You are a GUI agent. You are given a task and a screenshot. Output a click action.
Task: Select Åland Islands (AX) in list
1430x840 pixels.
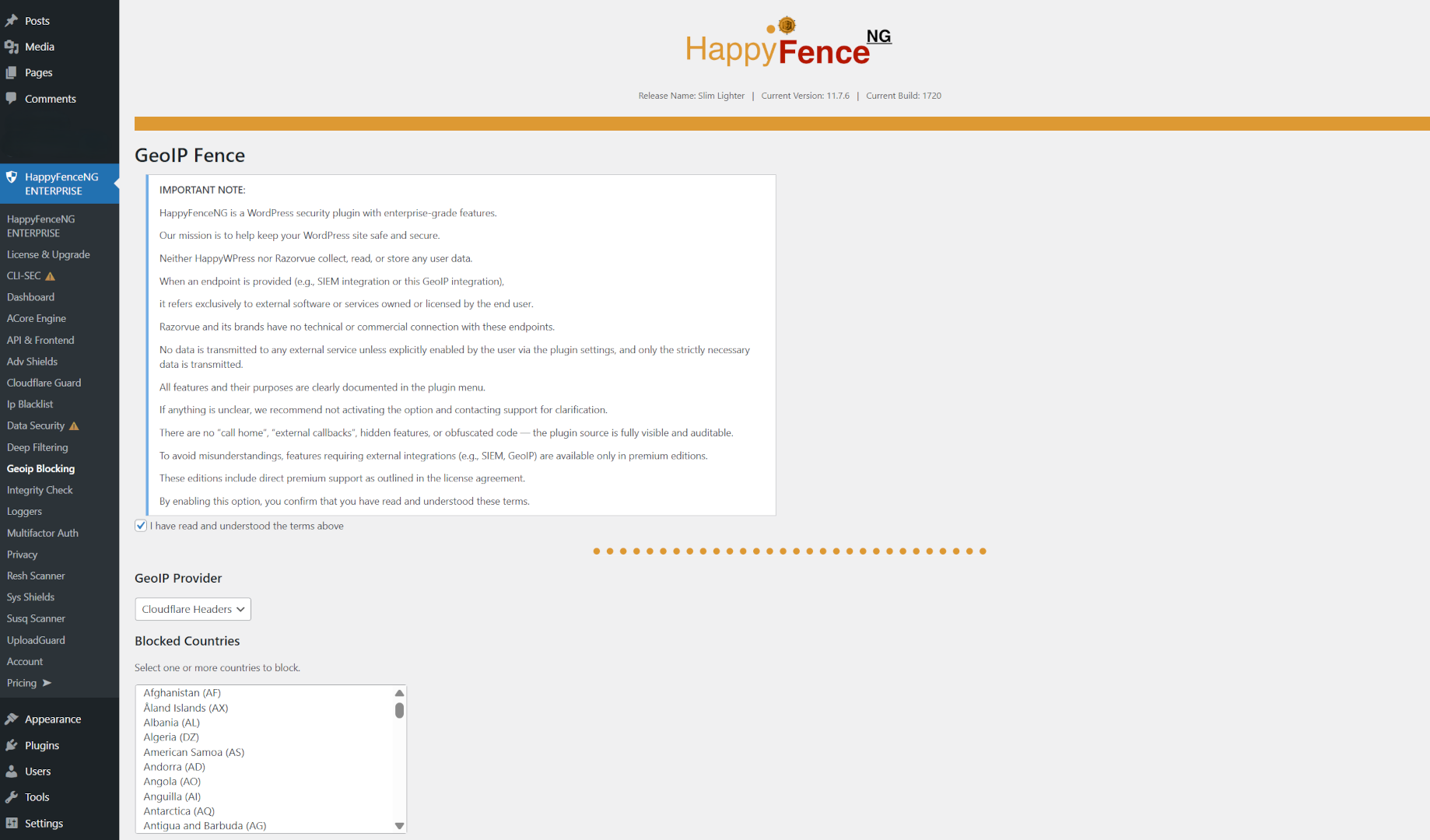coord(264,708)
